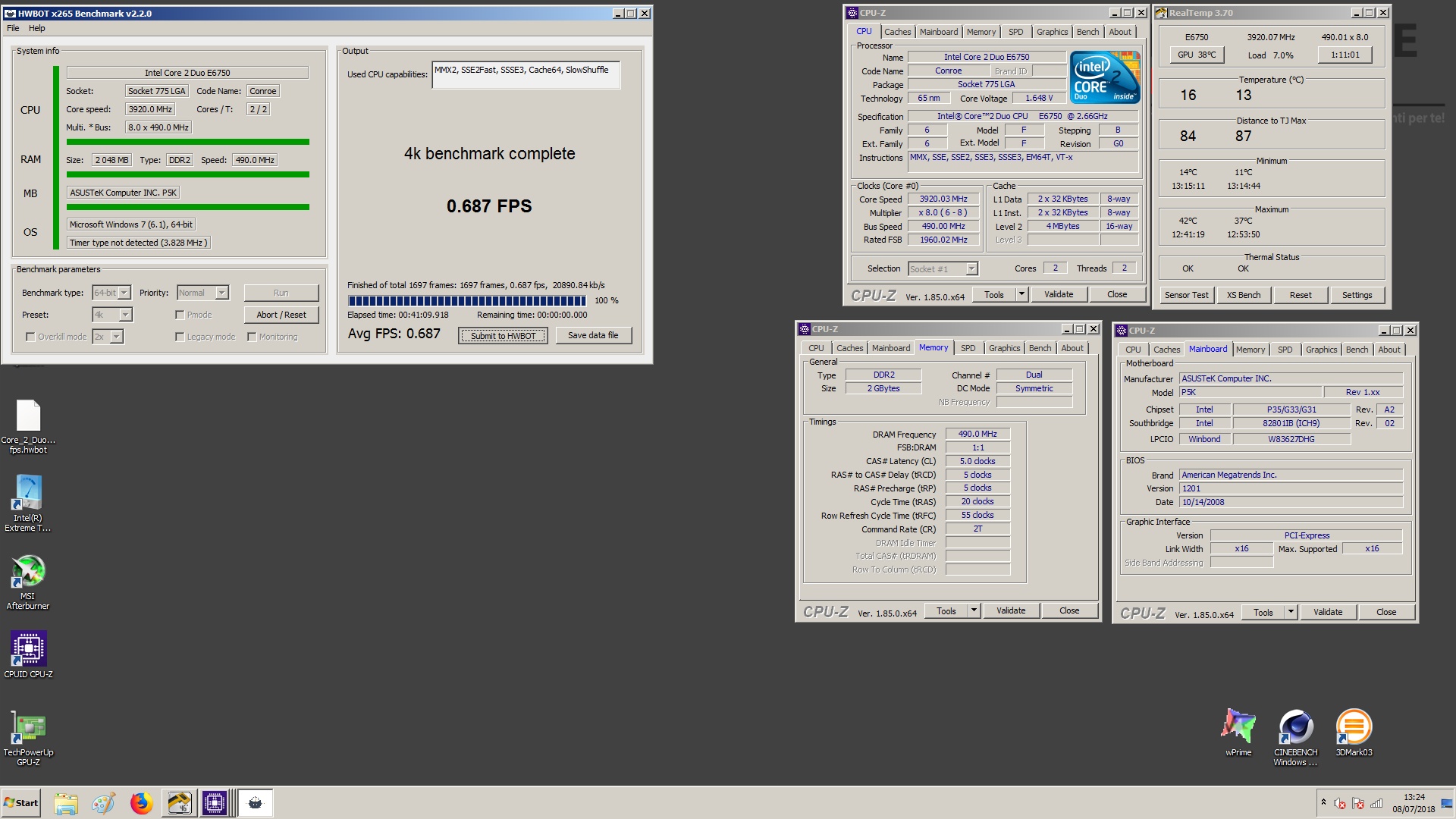Open the Socket #1 selection dropdown

971,268
